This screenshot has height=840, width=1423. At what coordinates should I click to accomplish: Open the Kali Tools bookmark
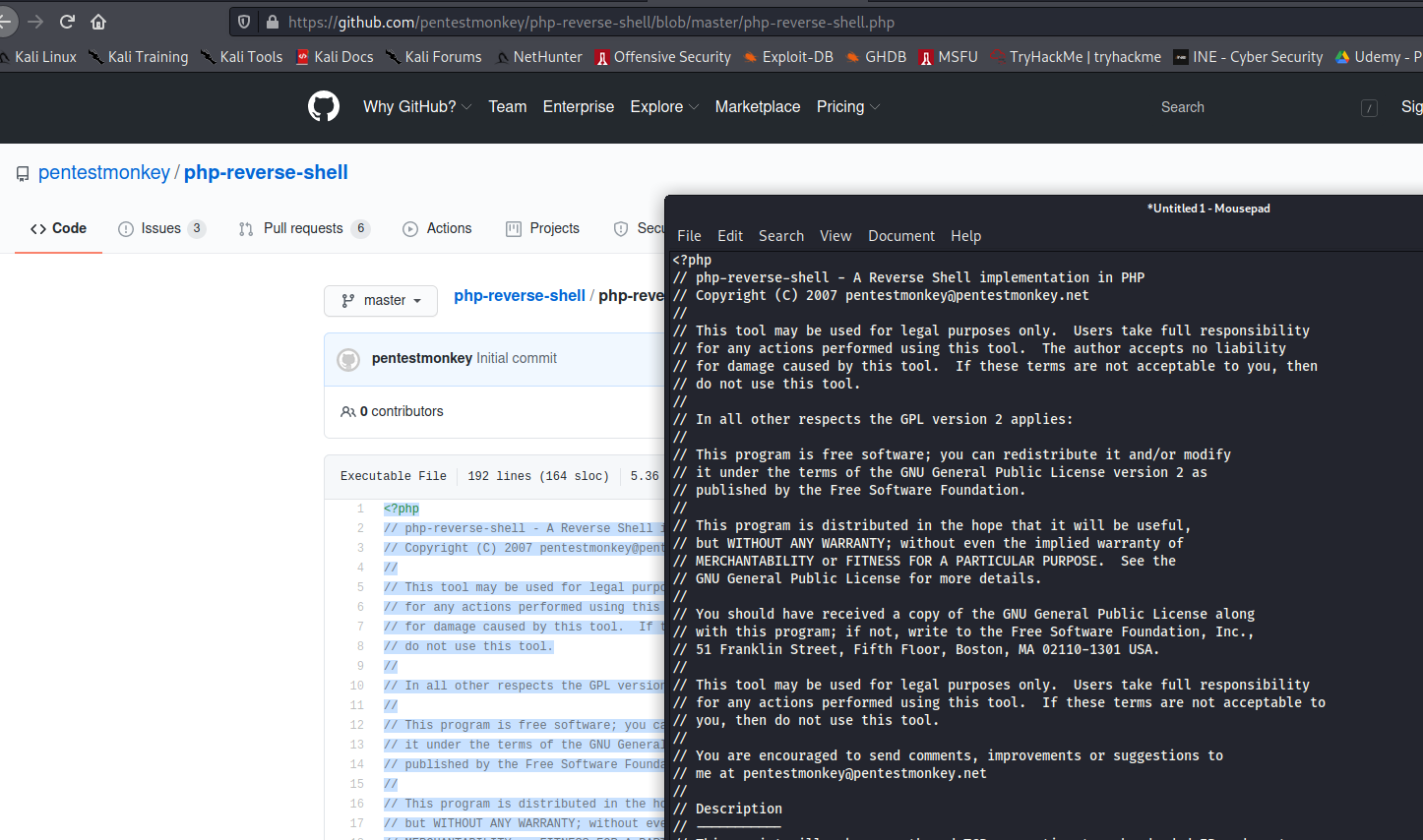pyautogui.click(x=242, y=57)
